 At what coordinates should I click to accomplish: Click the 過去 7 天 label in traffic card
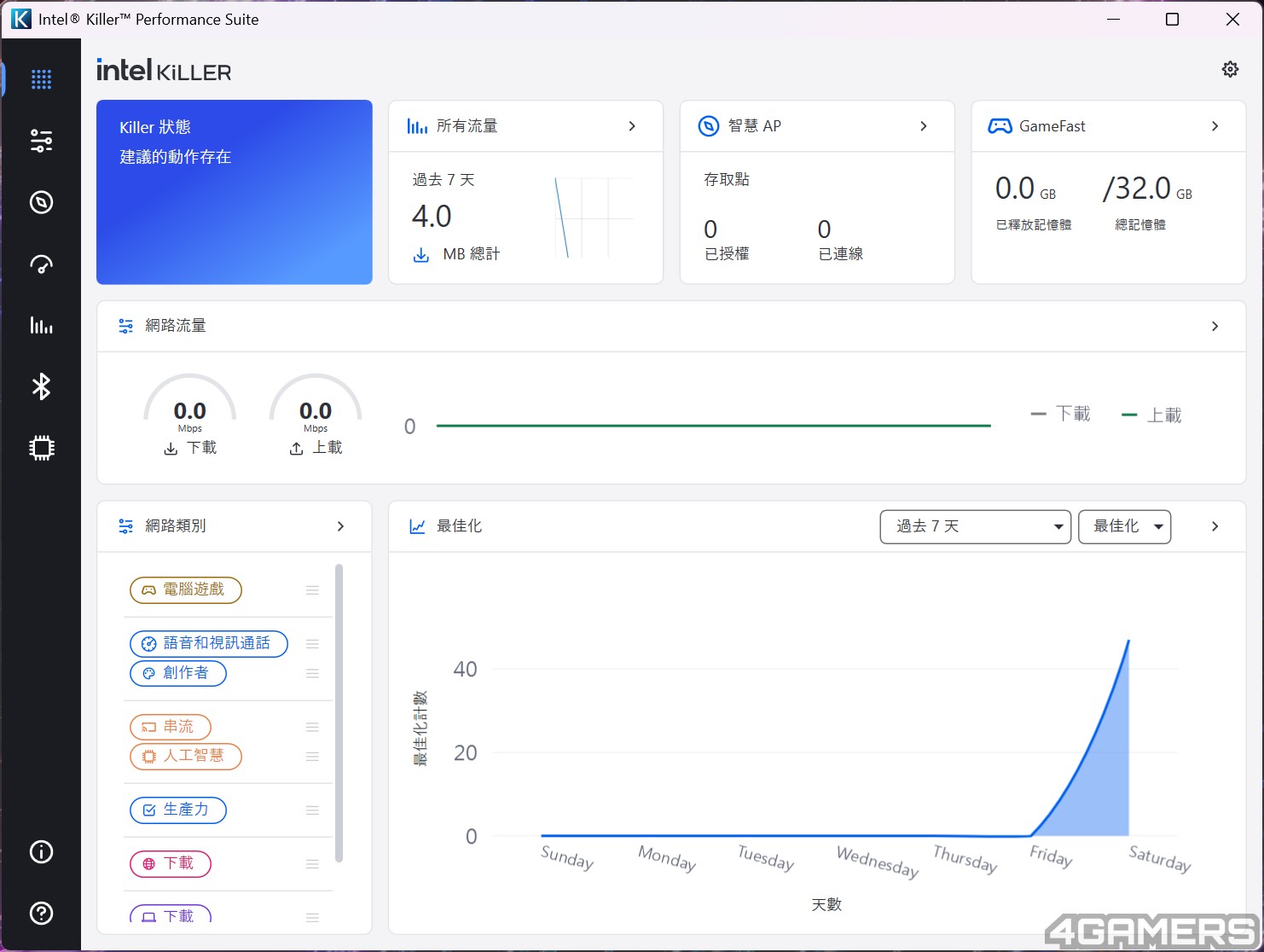click(x=444, y=180)
